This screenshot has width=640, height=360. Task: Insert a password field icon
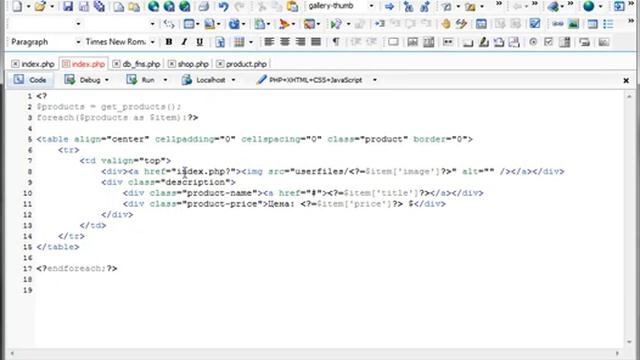tap(448, 42)
